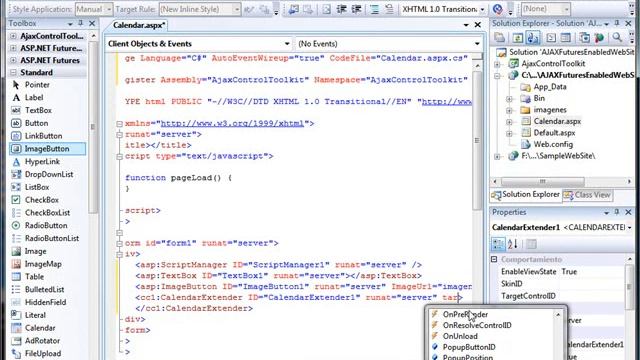Click the Check Accessibility toolbar icon
This screenshot has width=640, height=360.
coord(497,9)
